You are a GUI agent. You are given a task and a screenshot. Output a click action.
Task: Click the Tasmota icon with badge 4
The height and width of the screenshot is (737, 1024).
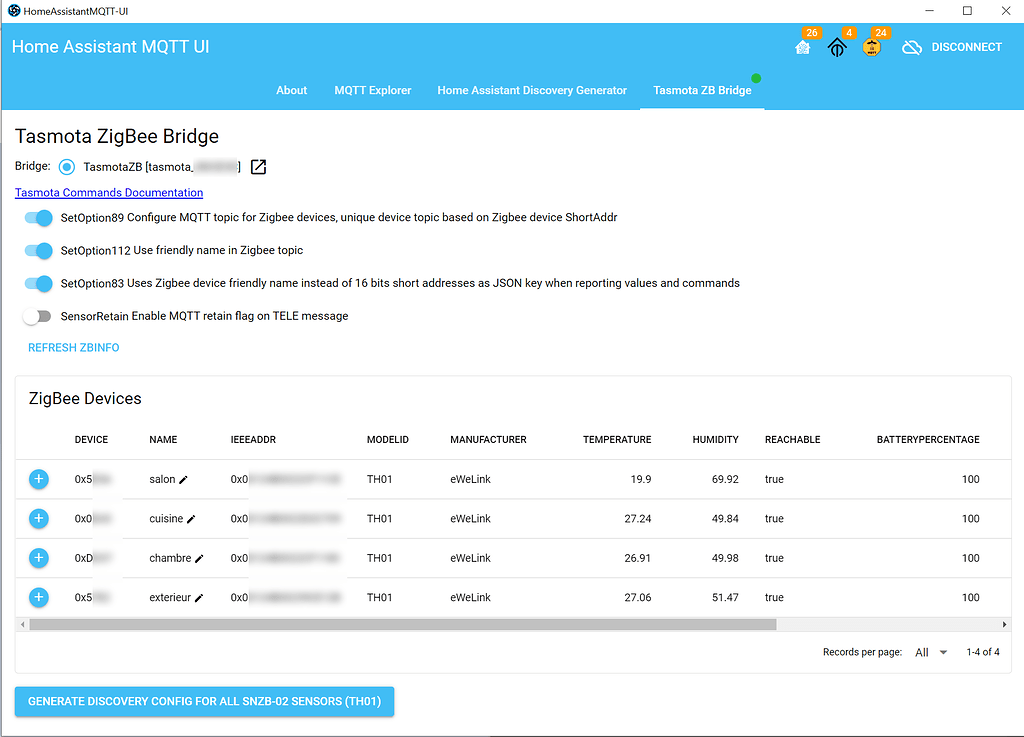pos(837,48)
